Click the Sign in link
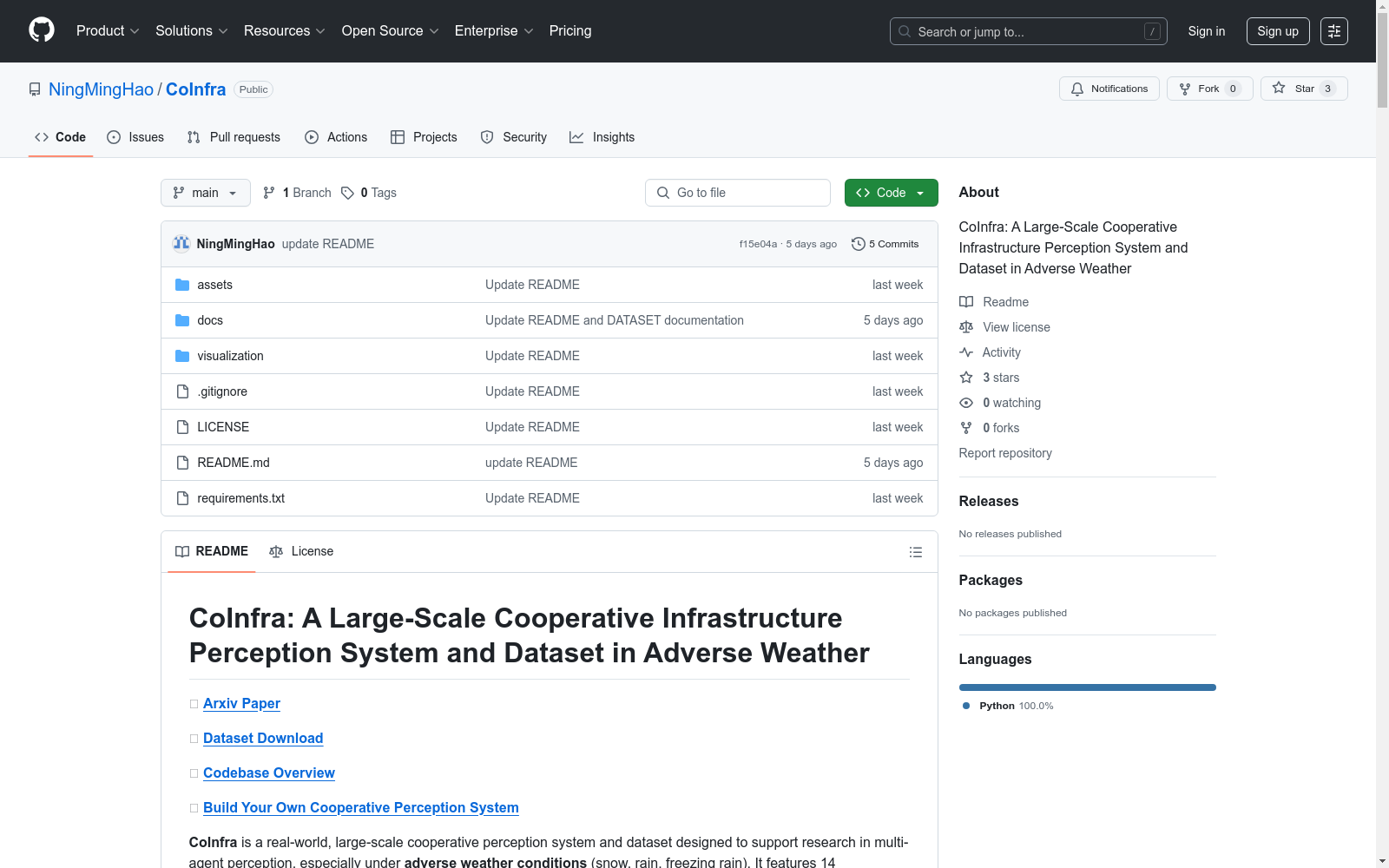The height and width of the screenshot is (868, 1389). pyautogui.click(x=1207, y=31)
